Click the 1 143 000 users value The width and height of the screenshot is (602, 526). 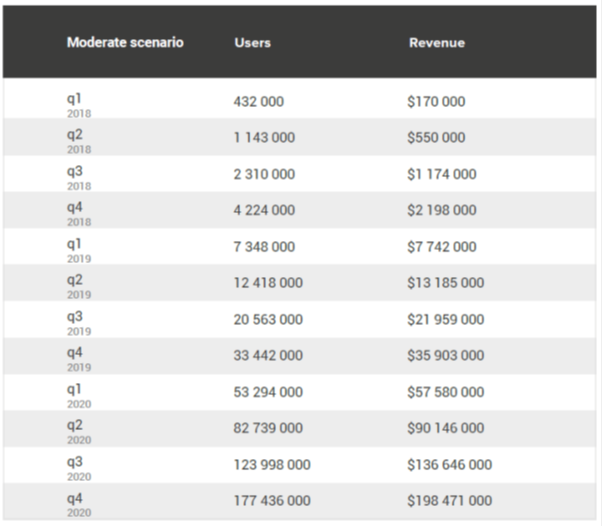click(264, 138)
